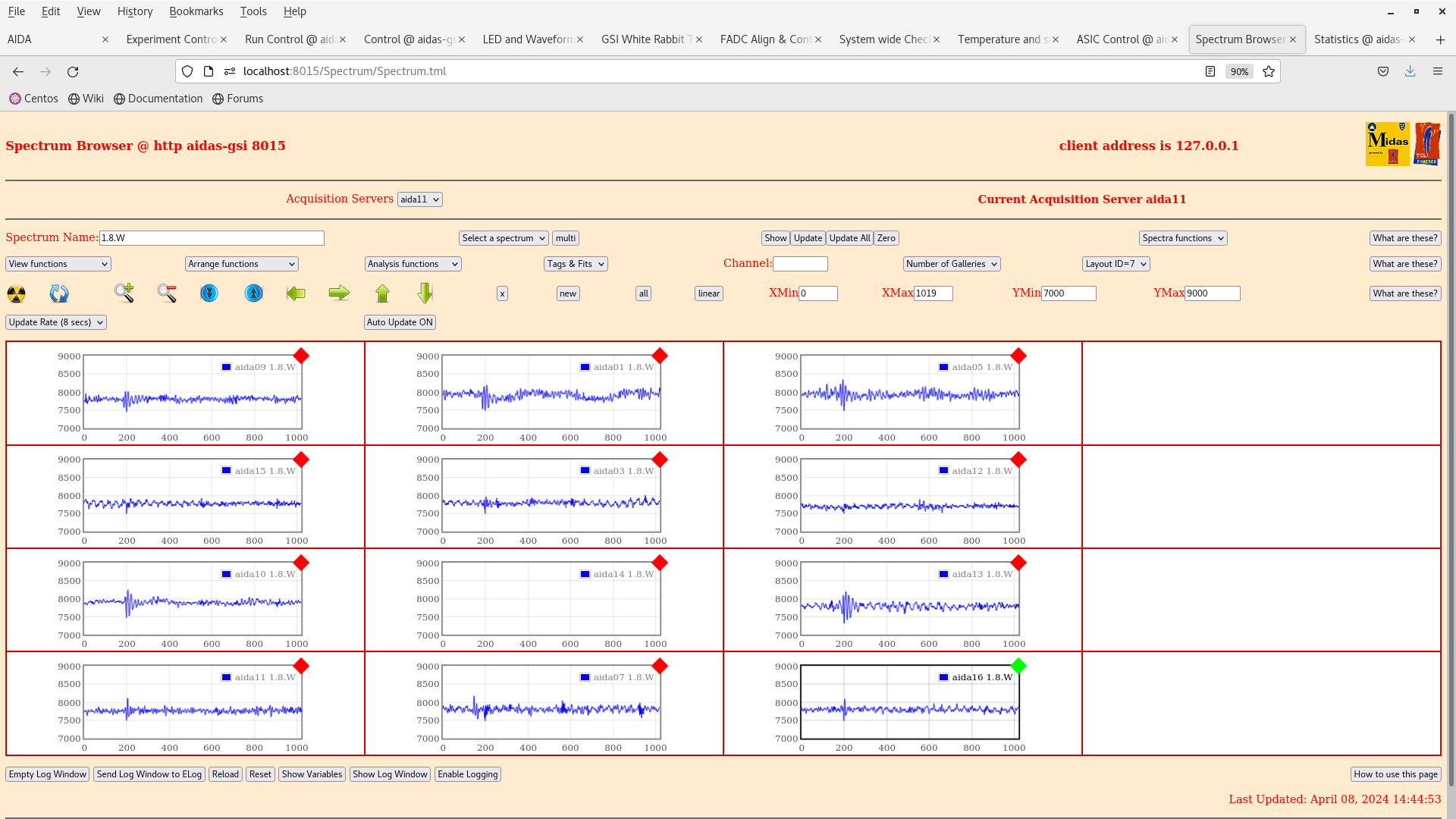Click the nuclear/radiation hazard icon
Image resolution: width=1456 pixels, height=819 pixels.
16,292
